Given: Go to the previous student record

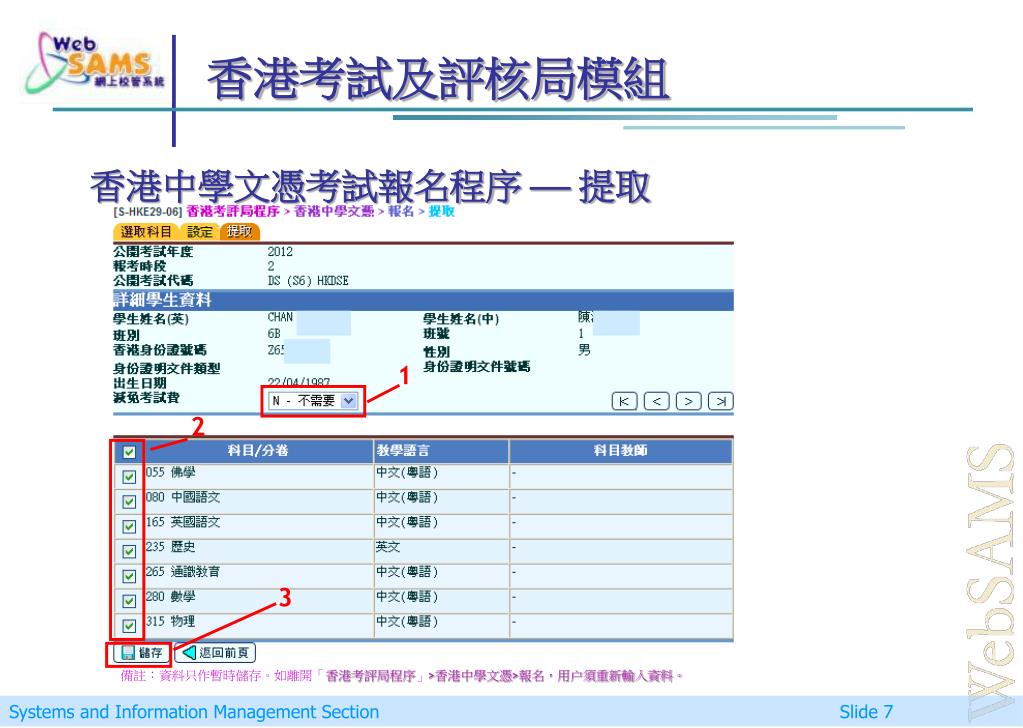Looking at the screenshot, I should 656,401.
